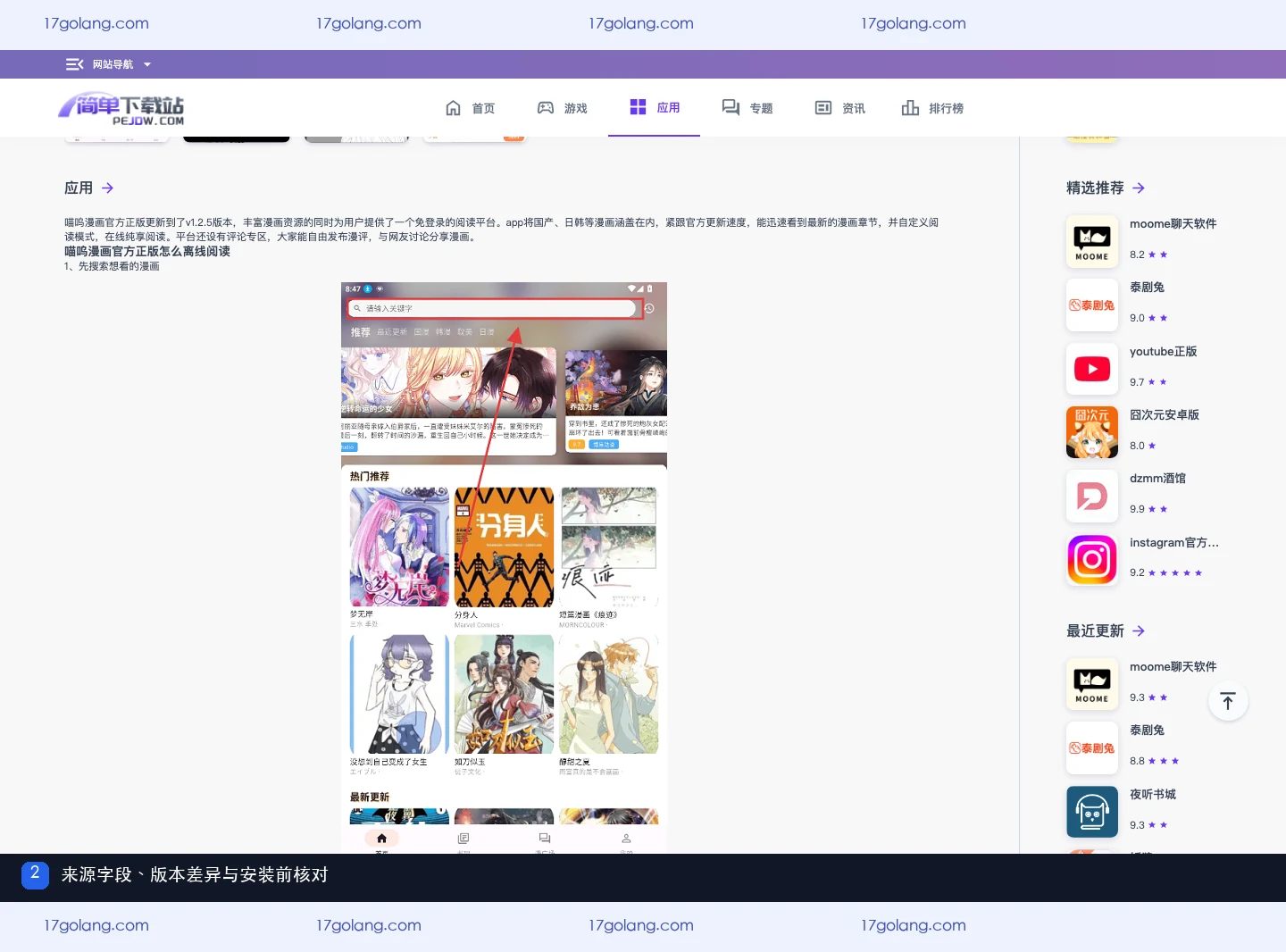Click arrow next to 精选推荐 heading
This screenshot has height=952, width=1286.
coord(1139,188)
